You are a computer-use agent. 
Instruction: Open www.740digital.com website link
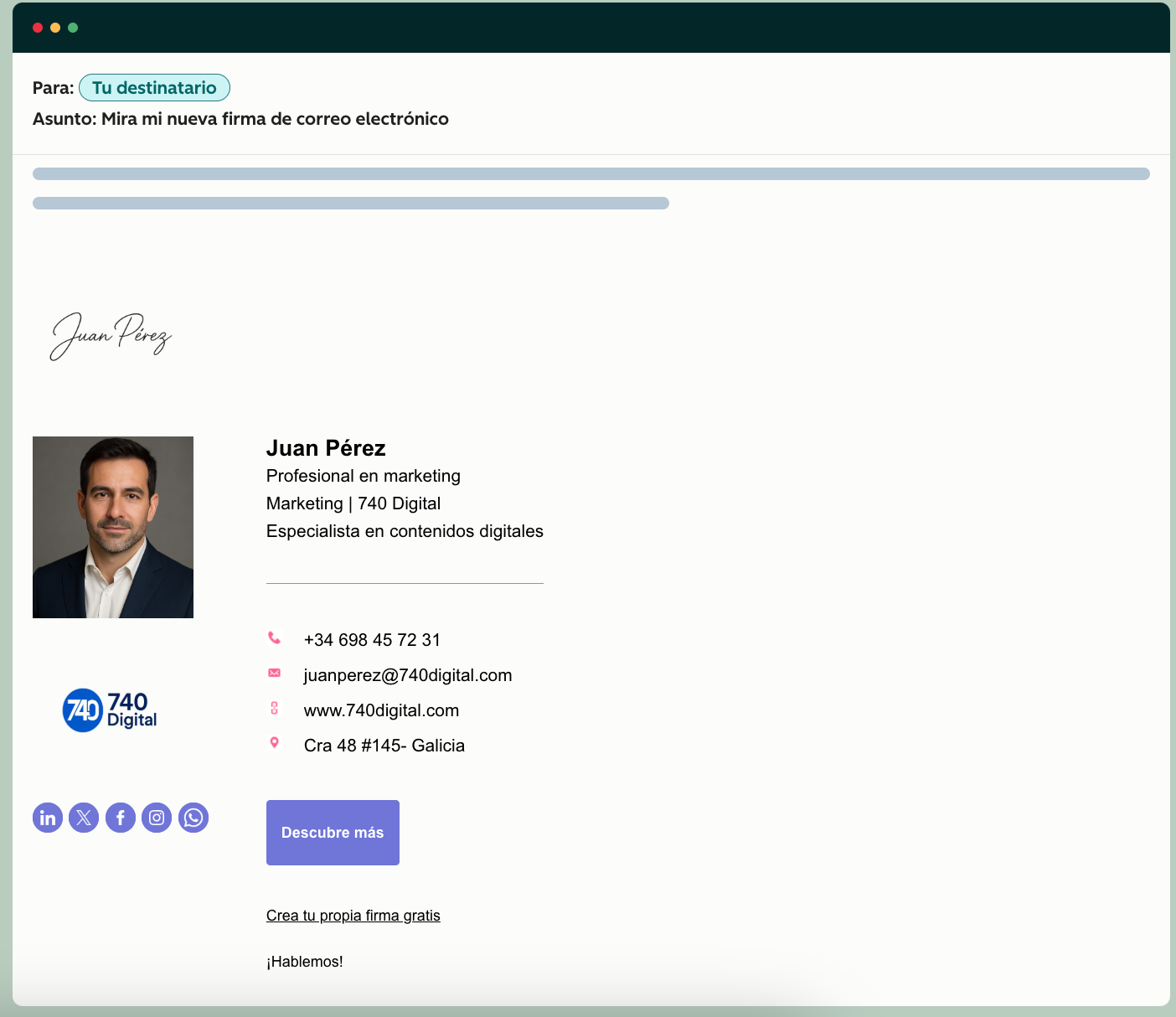(381, 710)
